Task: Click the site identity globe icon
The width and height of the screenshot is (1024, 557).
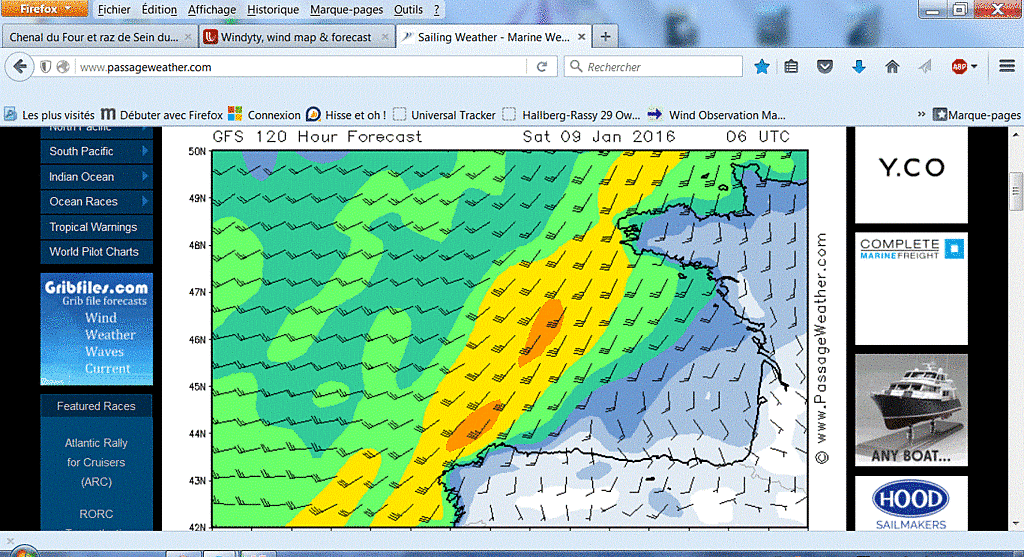Action: point(63,67)
